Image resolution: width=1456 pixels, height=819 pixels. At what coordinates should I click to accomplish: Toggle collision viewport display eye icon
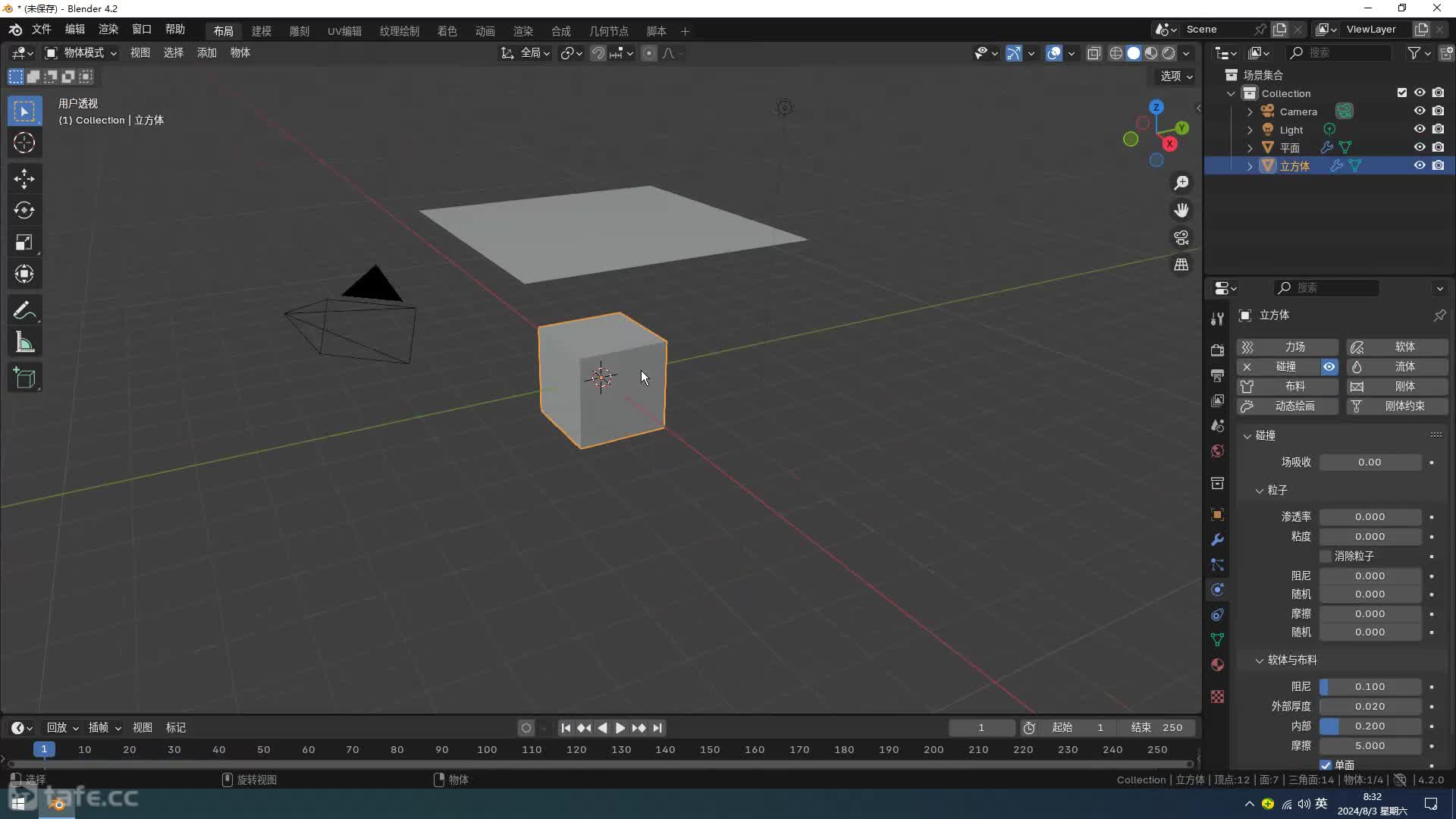coord(1329,367)
